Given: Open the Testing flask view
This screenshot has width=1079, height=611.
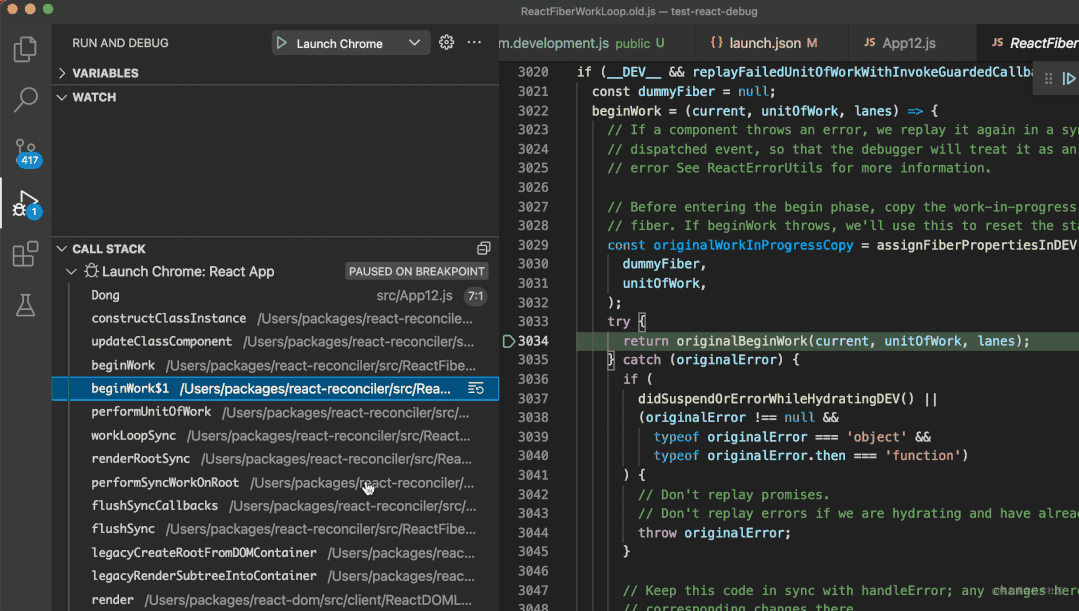Looking at the screenshot, I should tap(25, 305).
